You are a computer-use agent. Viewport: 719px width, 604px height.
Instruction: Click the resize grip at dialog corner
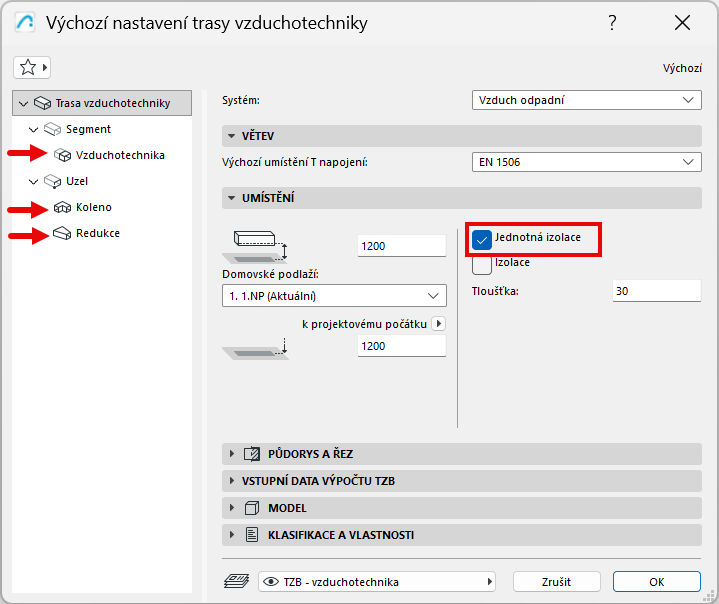point(708,595)
